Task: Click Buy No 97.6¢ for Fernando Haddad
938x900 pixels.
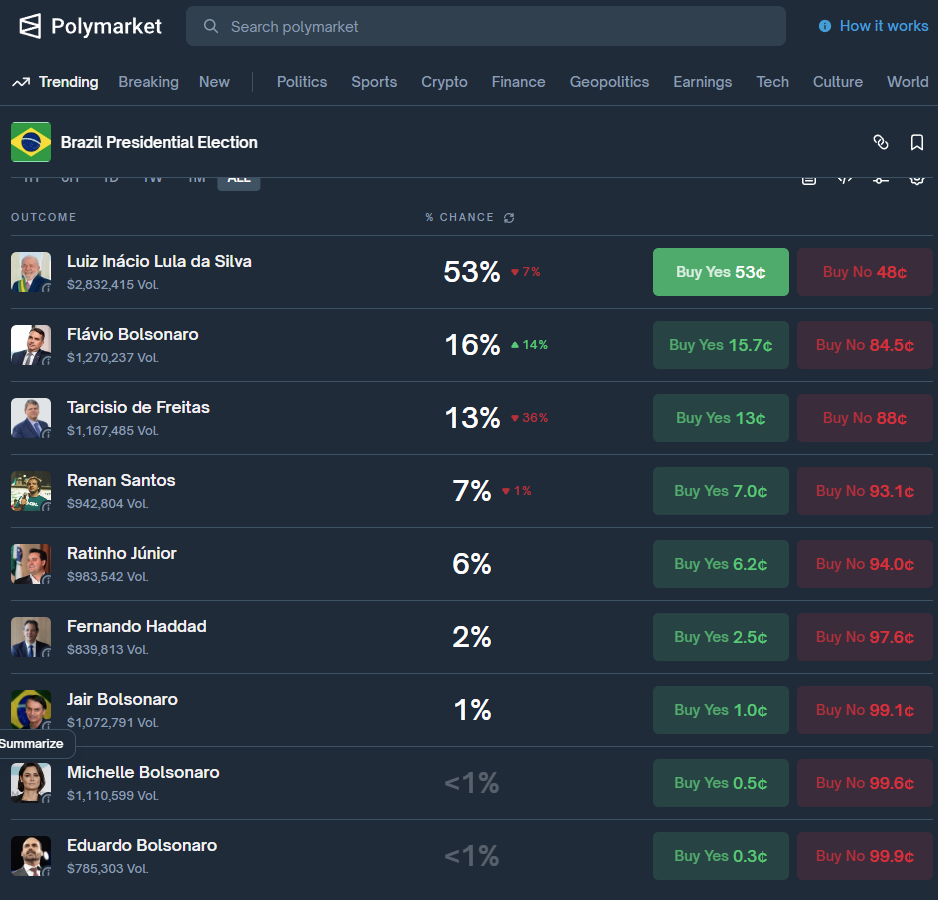Action: tap(865, 637)
